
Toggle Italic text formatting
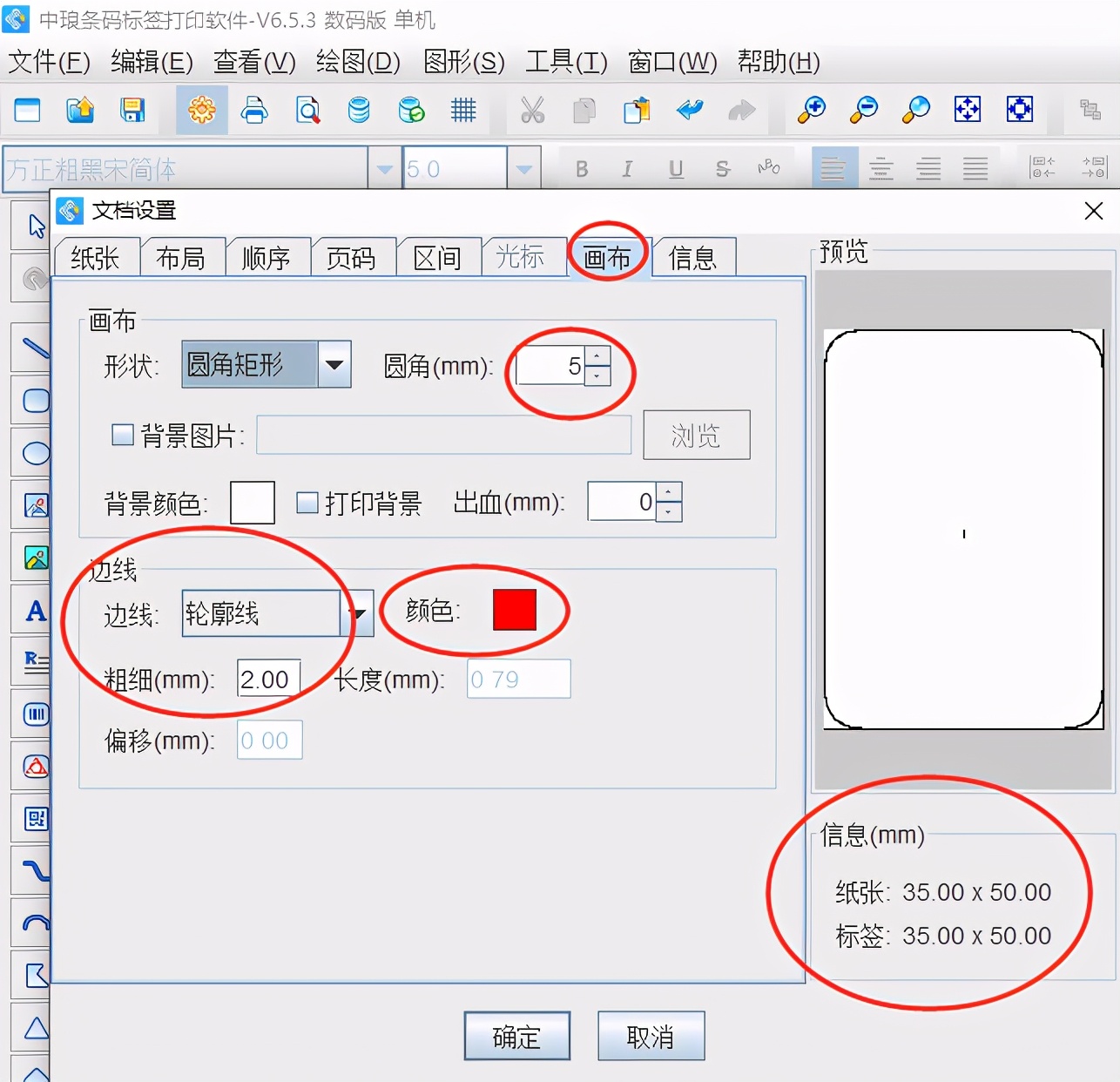627,169
